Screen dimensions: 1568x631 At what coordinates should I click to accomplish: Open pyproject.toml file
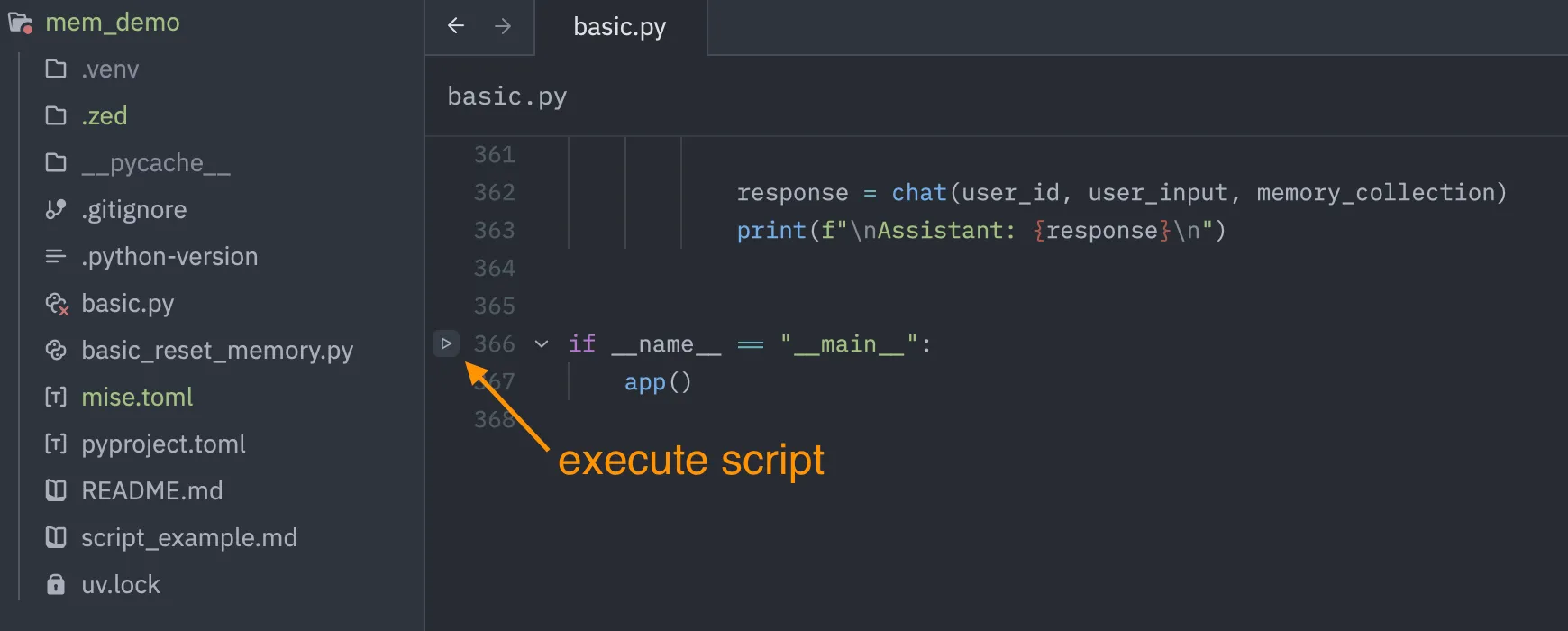tap(163, 444)
